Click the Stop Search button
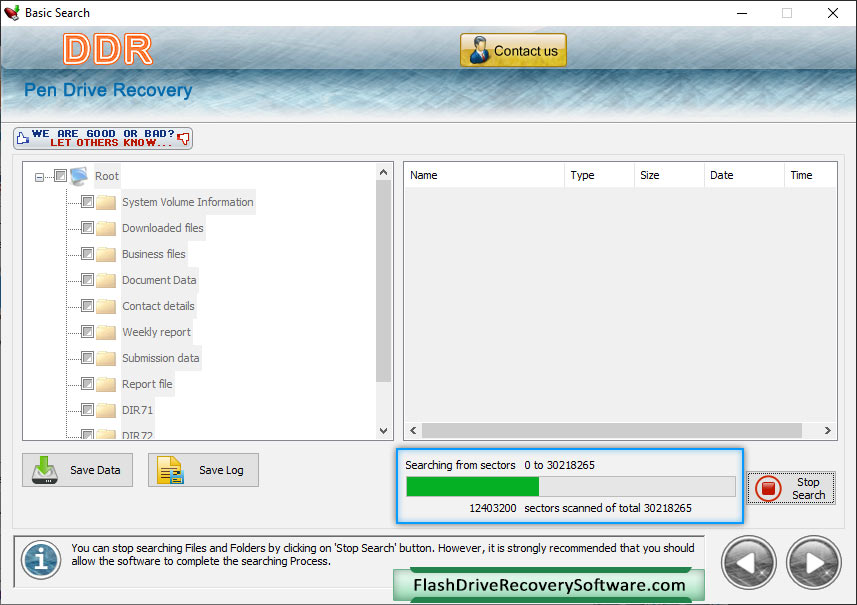The height and width of the screenshot is (605, 857). click(x=791, y=488)
